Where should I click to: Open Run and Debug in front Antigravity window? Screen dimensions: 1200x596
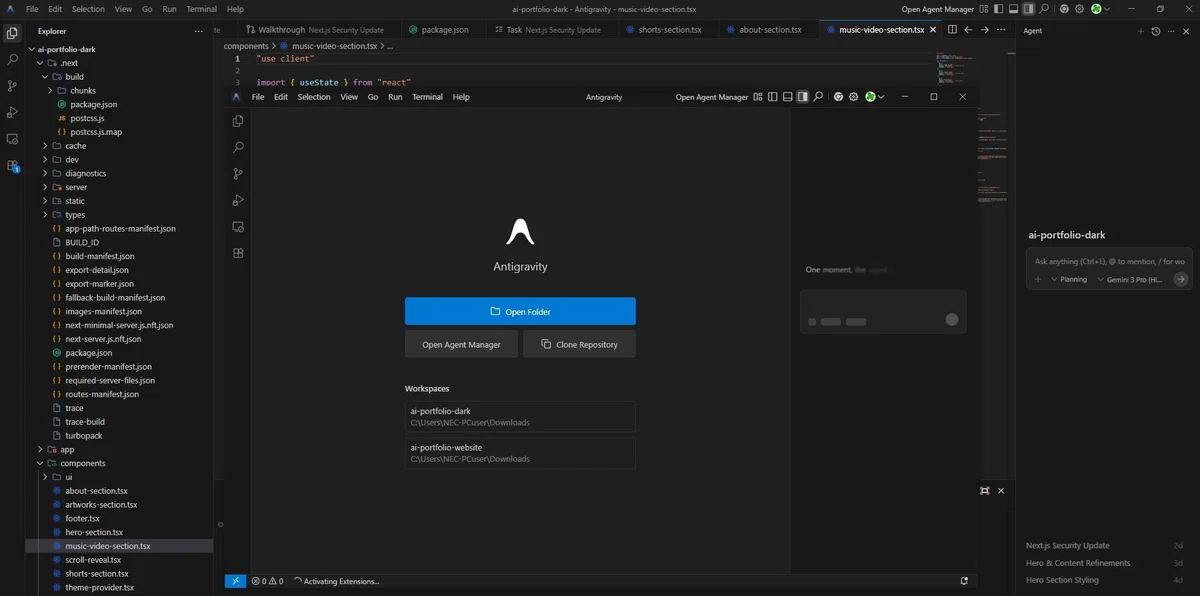click(x=238, y=200)
